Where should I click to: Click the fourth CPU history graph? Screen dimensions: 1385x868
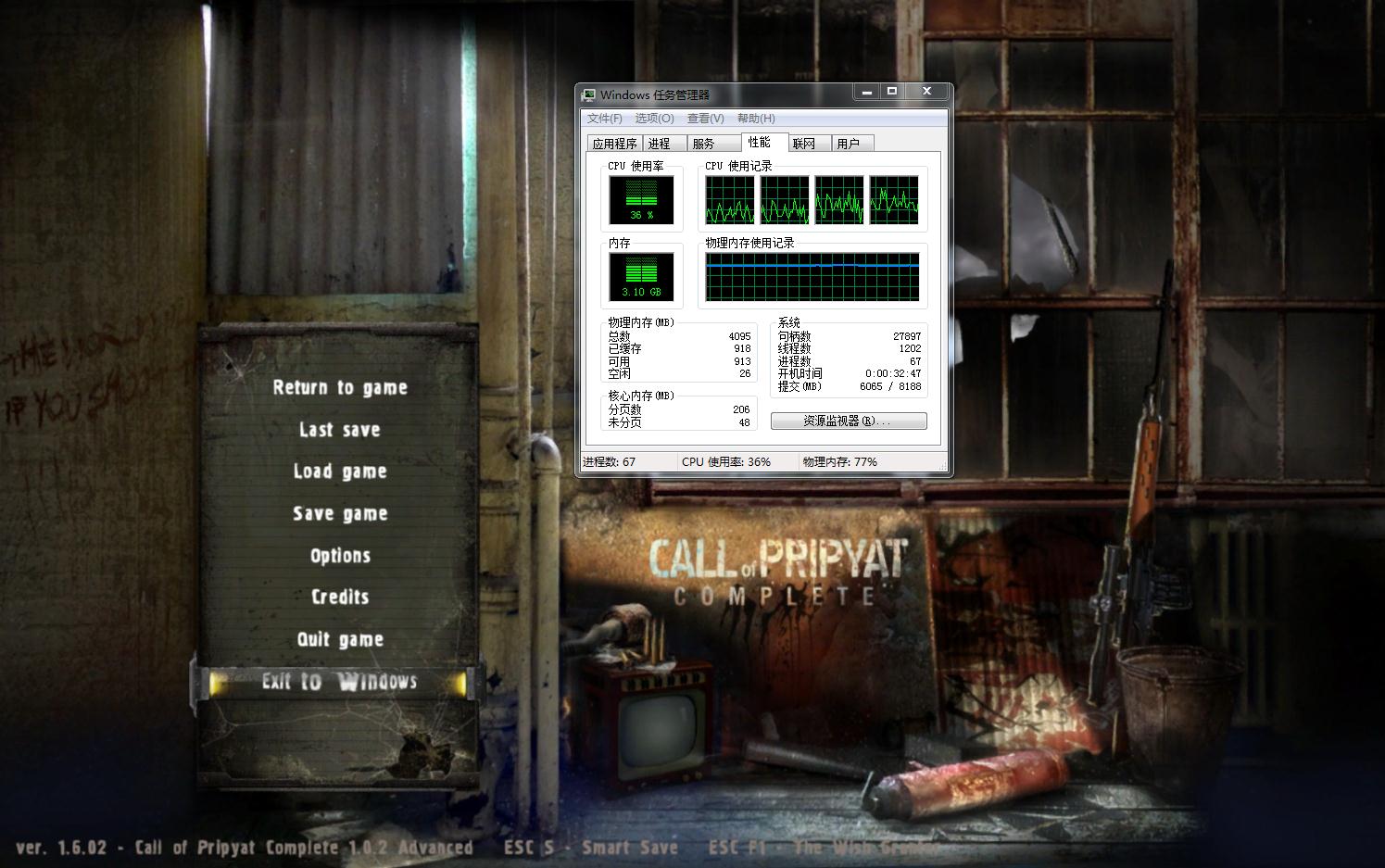pos(894,200)
